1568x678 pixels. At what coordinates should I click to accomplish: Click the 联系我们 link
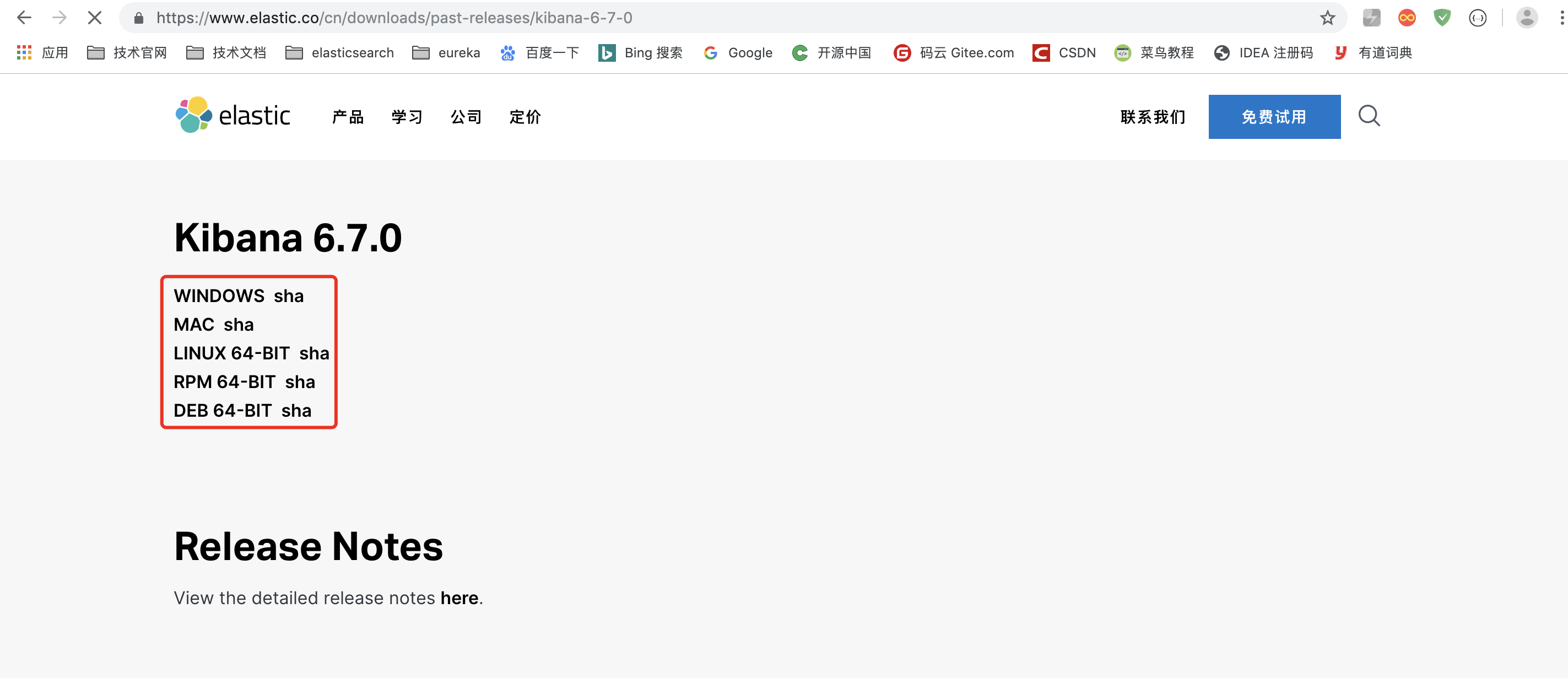point(1153,117)
